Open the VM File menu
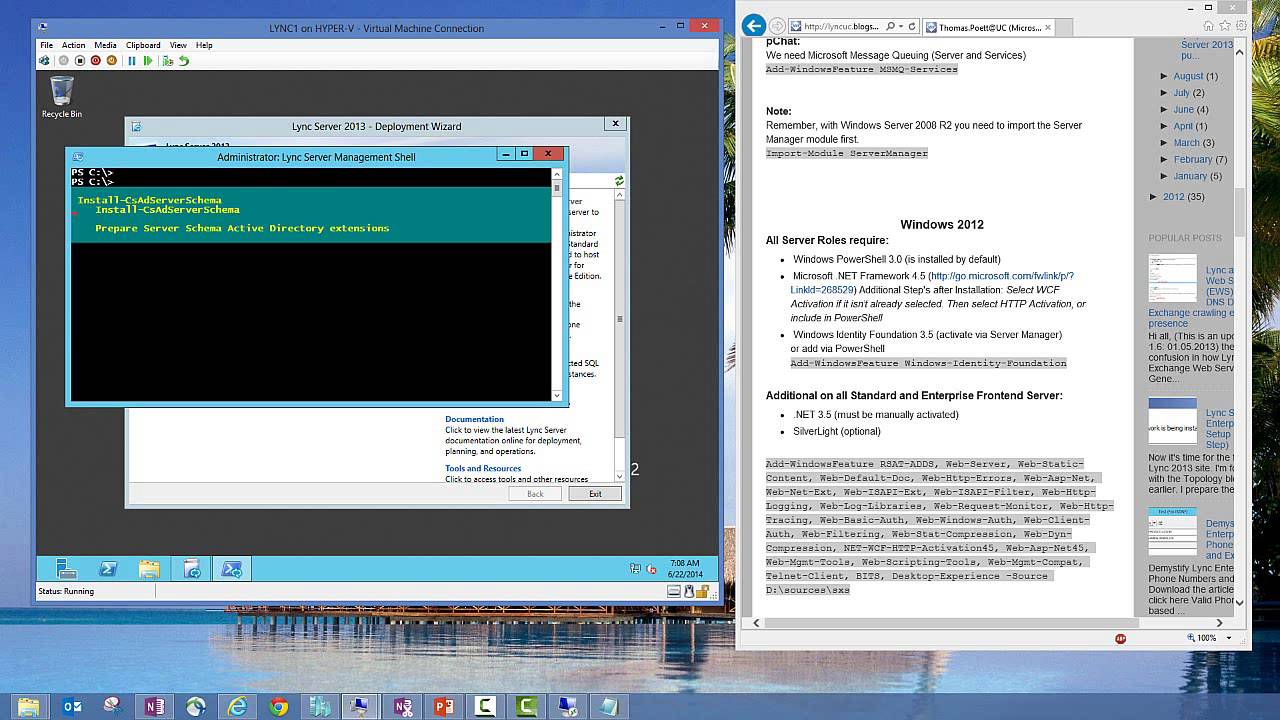 [x=47, y=45]
